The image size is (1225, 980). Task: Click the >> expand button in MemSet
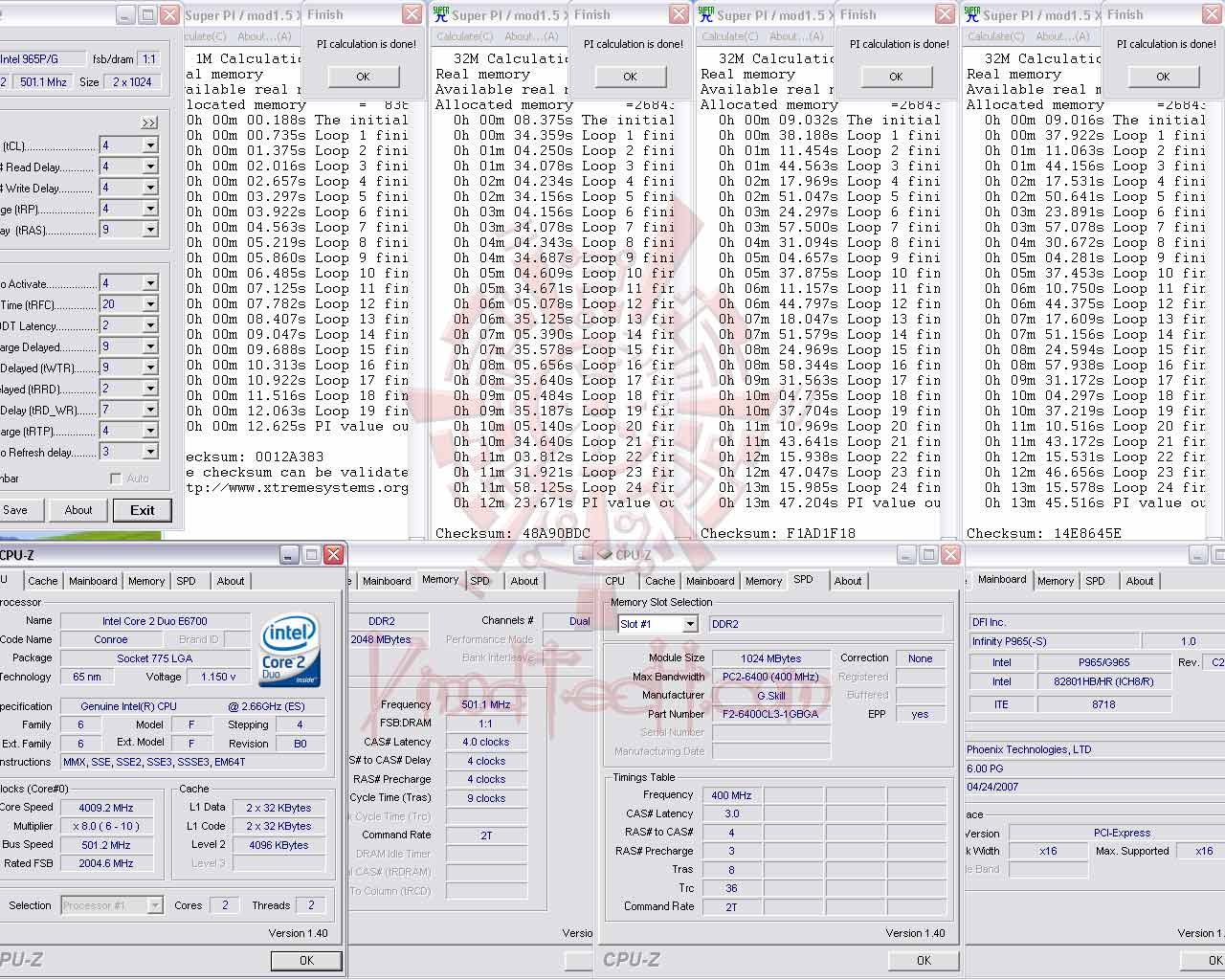point(149,122)
